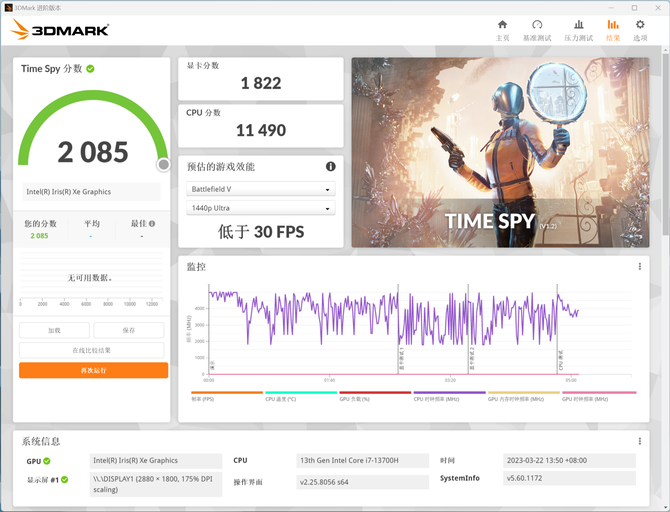Toggle the CPU 温度 (°C) legend series
The width and height of the screenshot is (670, 512).
pyautogui.click(x=301, y=396)
